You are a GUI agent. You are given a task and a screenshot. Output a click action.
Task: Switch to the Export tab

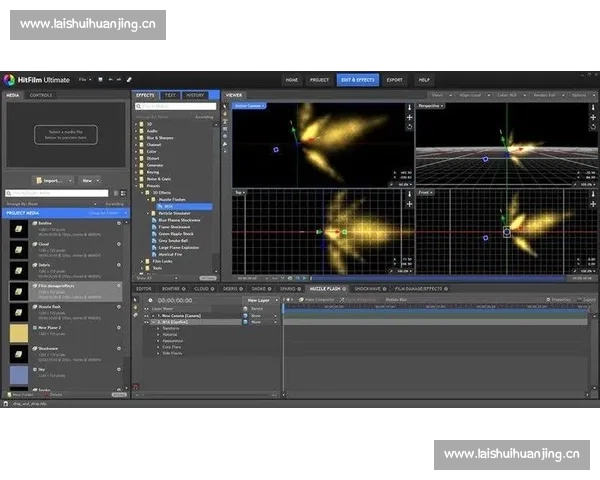pos(395,79)
